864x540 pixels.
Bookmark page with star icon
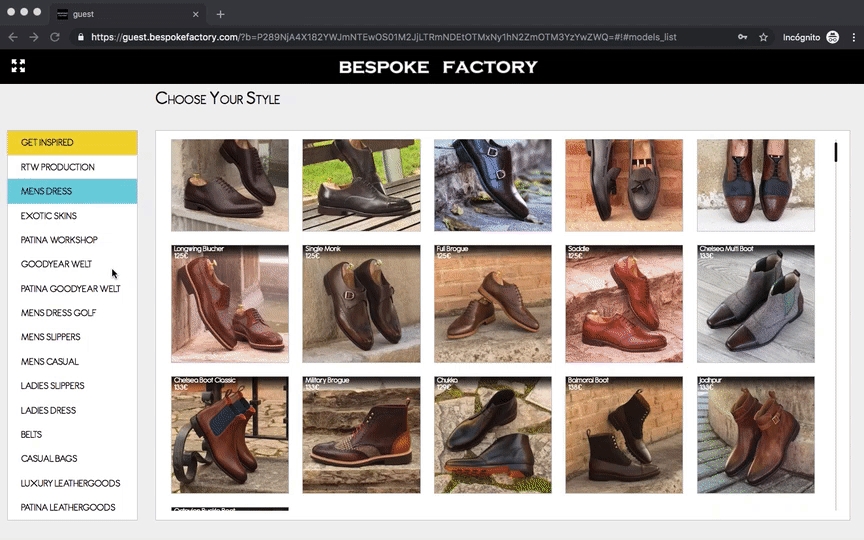(x=763, y=37)
